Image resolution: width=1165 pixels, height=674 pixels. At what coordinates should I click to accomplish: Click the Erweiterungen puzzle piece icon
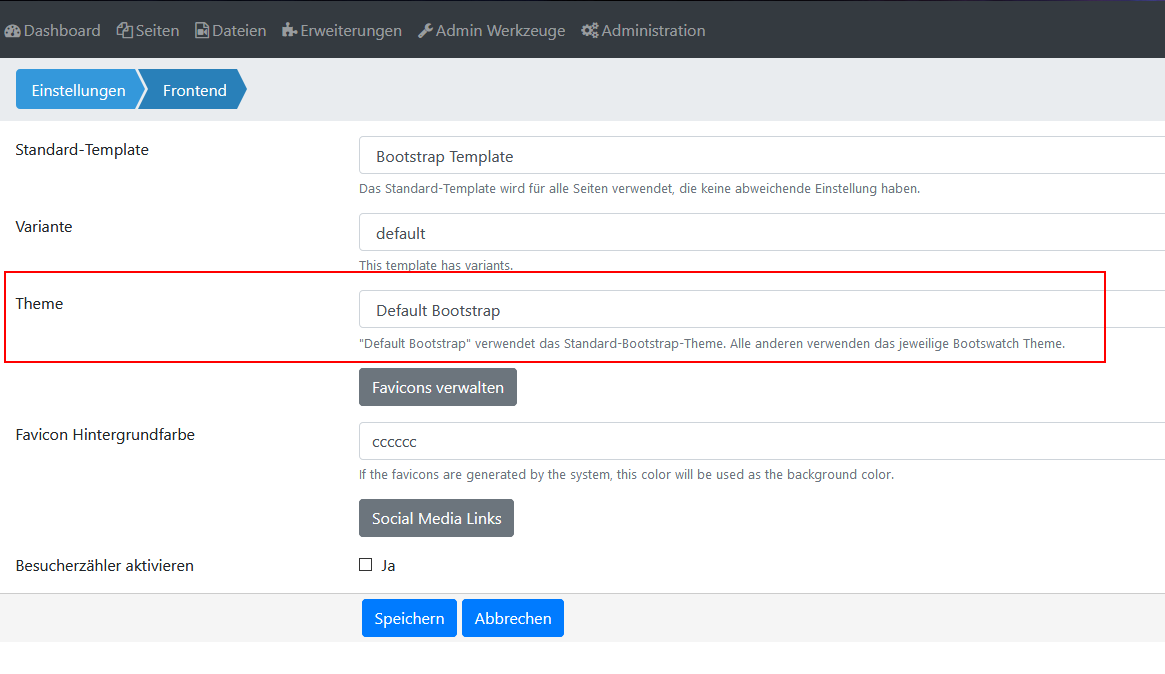289,30
